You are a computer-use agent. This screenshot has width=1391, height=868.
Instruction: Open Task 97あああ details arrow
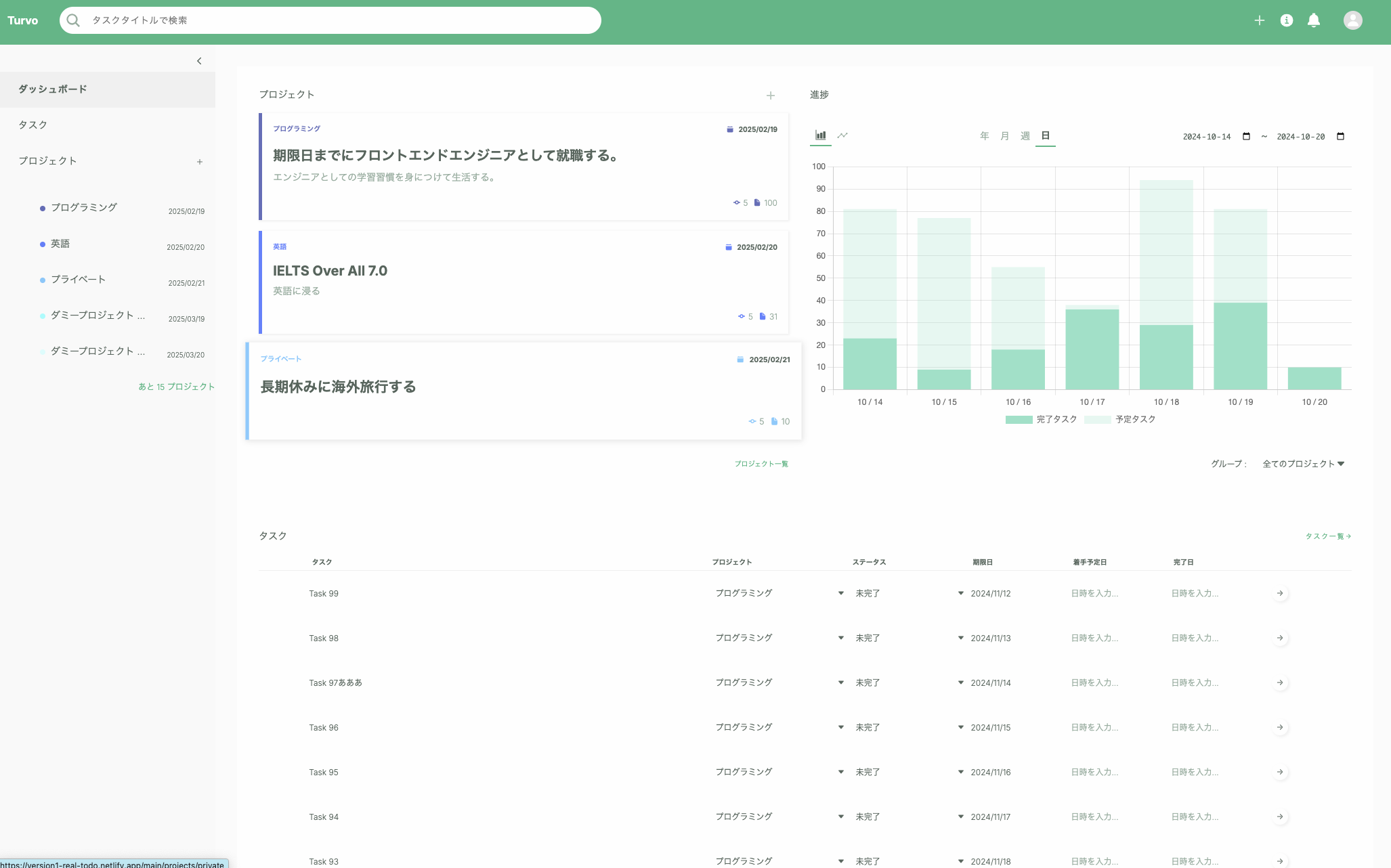pos(1279,682)
